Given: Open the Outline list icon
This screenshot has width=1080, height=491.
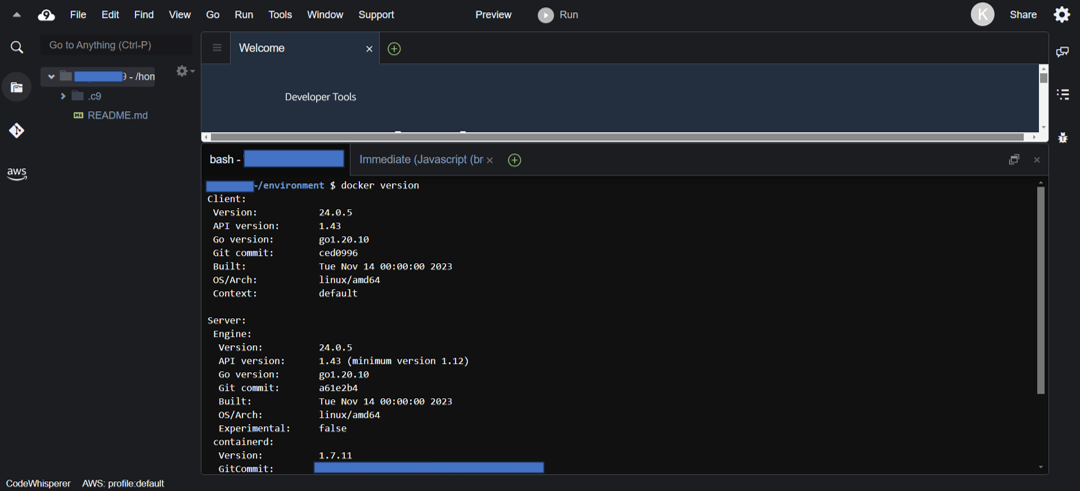Looking at the screenshot, I should coord(1063,94).
